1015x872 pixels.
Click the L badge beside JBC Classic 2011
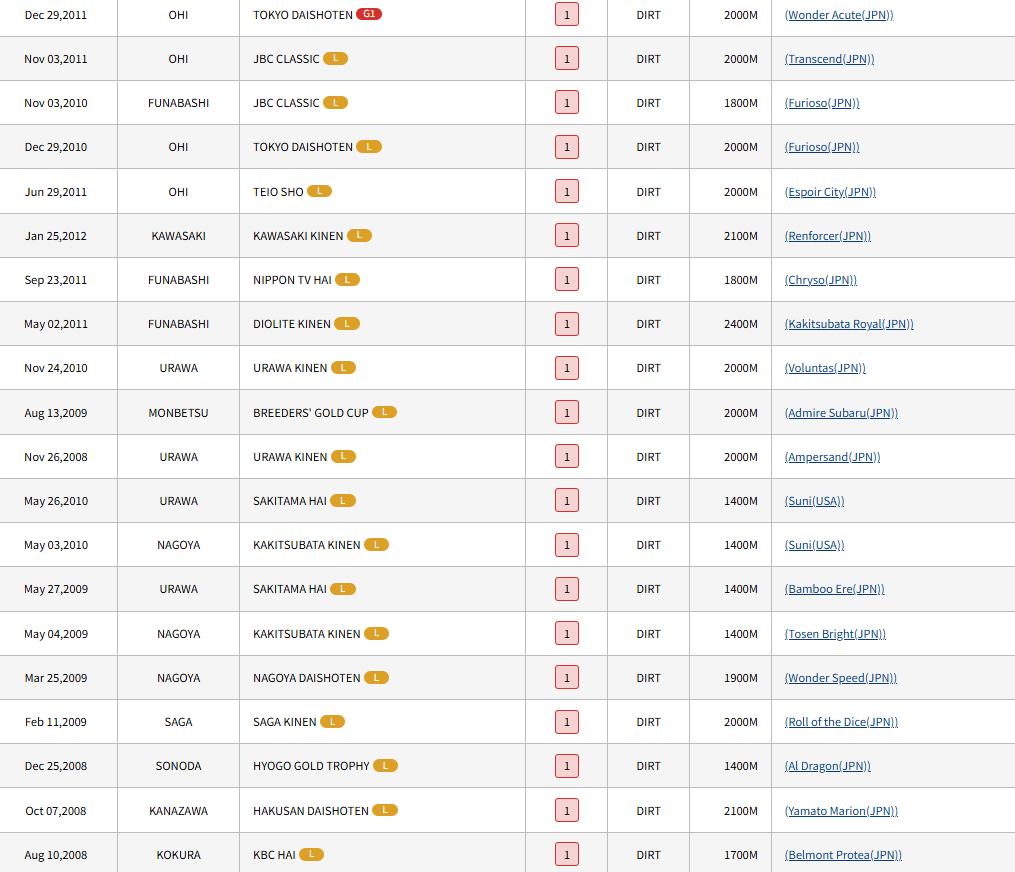point(335,58)
